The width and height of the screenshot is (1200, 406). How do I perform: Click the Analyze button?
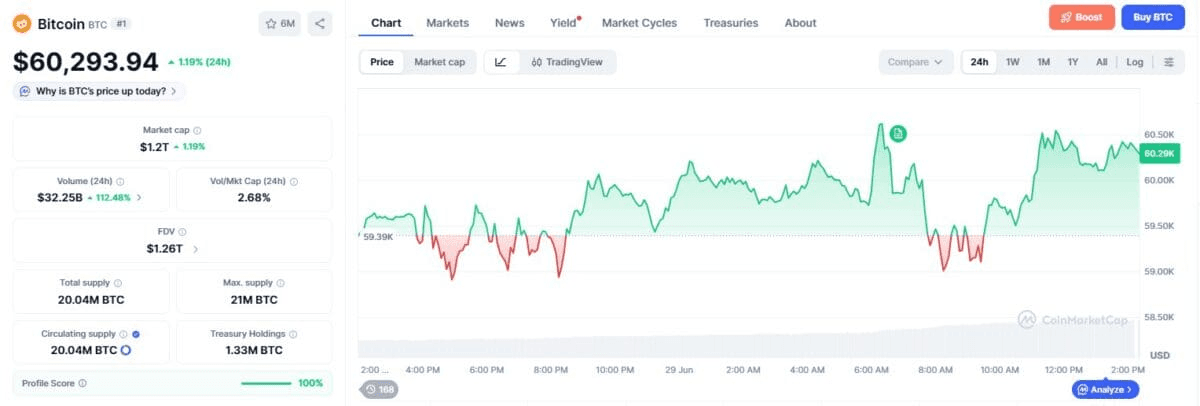pyautogui.click(x=1105, y=389)
